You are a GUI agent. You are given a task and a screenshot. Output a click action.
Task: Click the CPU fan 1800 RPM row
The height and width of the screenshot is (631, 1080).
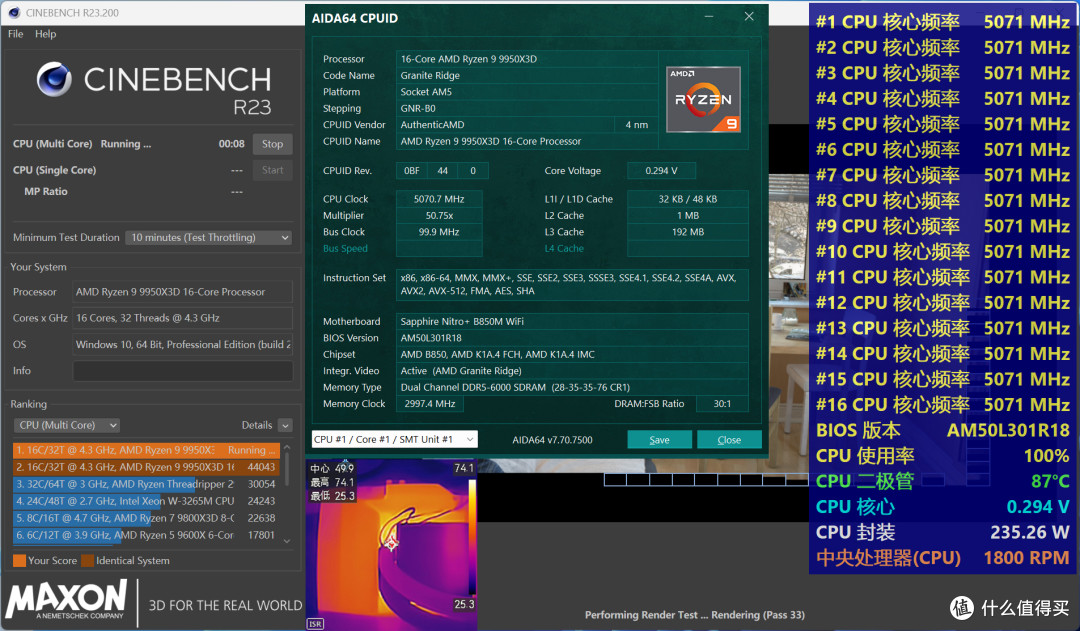click(942, 557)
